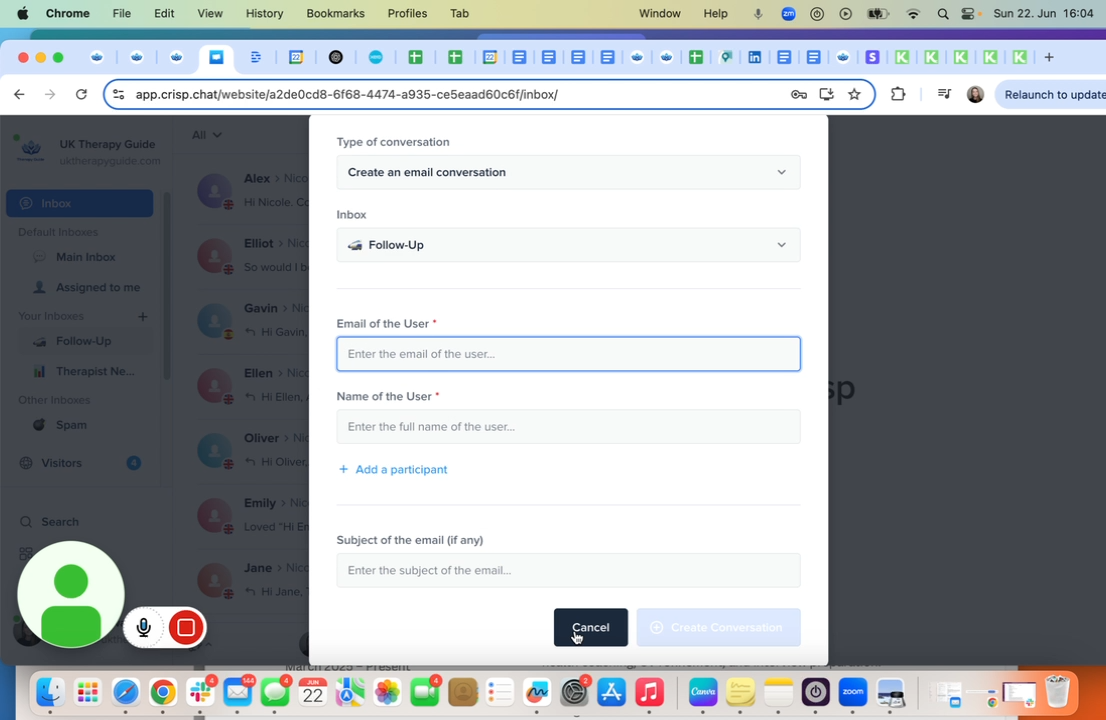
Task: Open the Bookmarks menu
Action: pyautogui.click(x=335, y=14)
